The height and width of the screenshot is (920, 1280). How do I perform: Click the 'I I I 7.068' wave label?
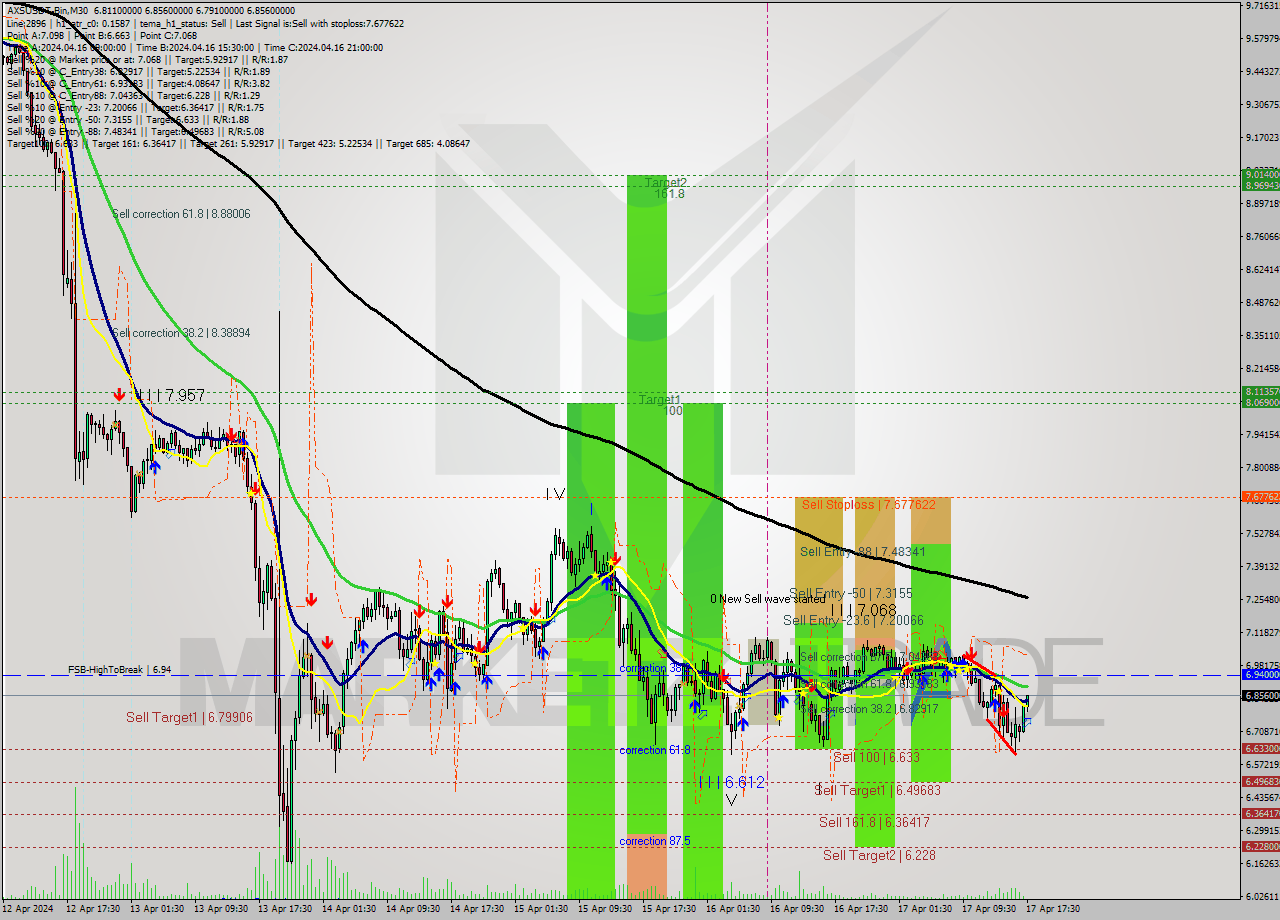863,610
